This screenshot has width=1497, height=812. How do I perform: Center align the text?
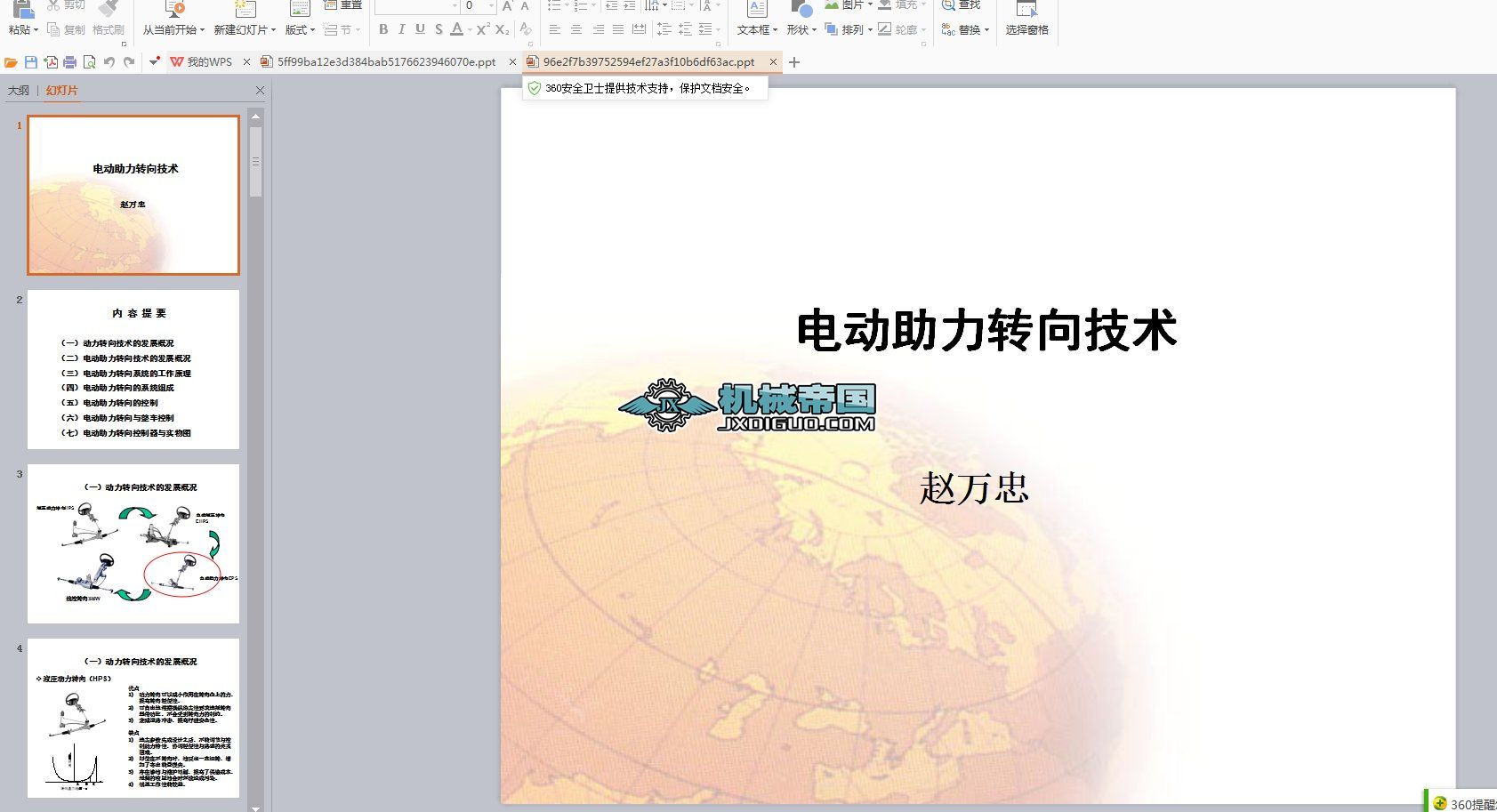[x=576, y=29]
